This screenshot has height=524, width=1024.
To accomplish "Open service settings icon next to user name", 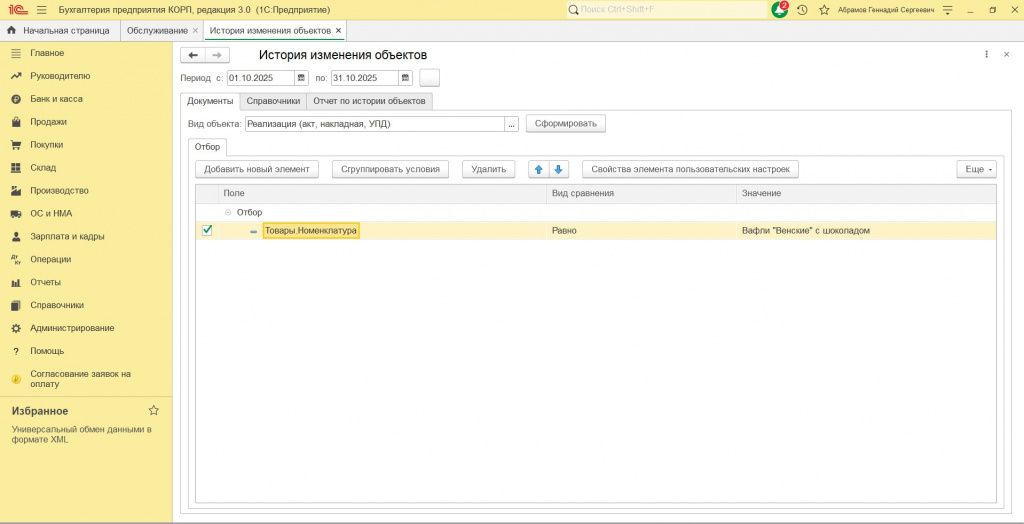I will point(948,10).
